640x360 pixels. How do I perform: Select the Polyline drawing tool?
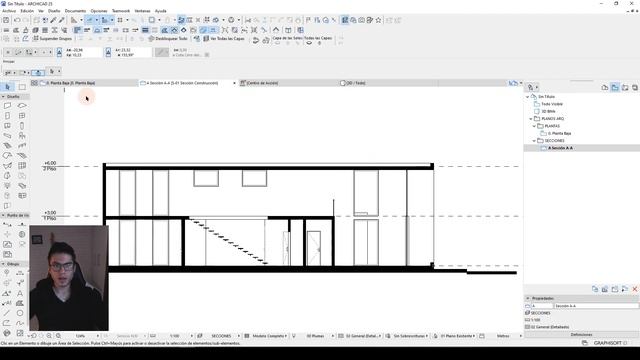(x=7, y=323)
